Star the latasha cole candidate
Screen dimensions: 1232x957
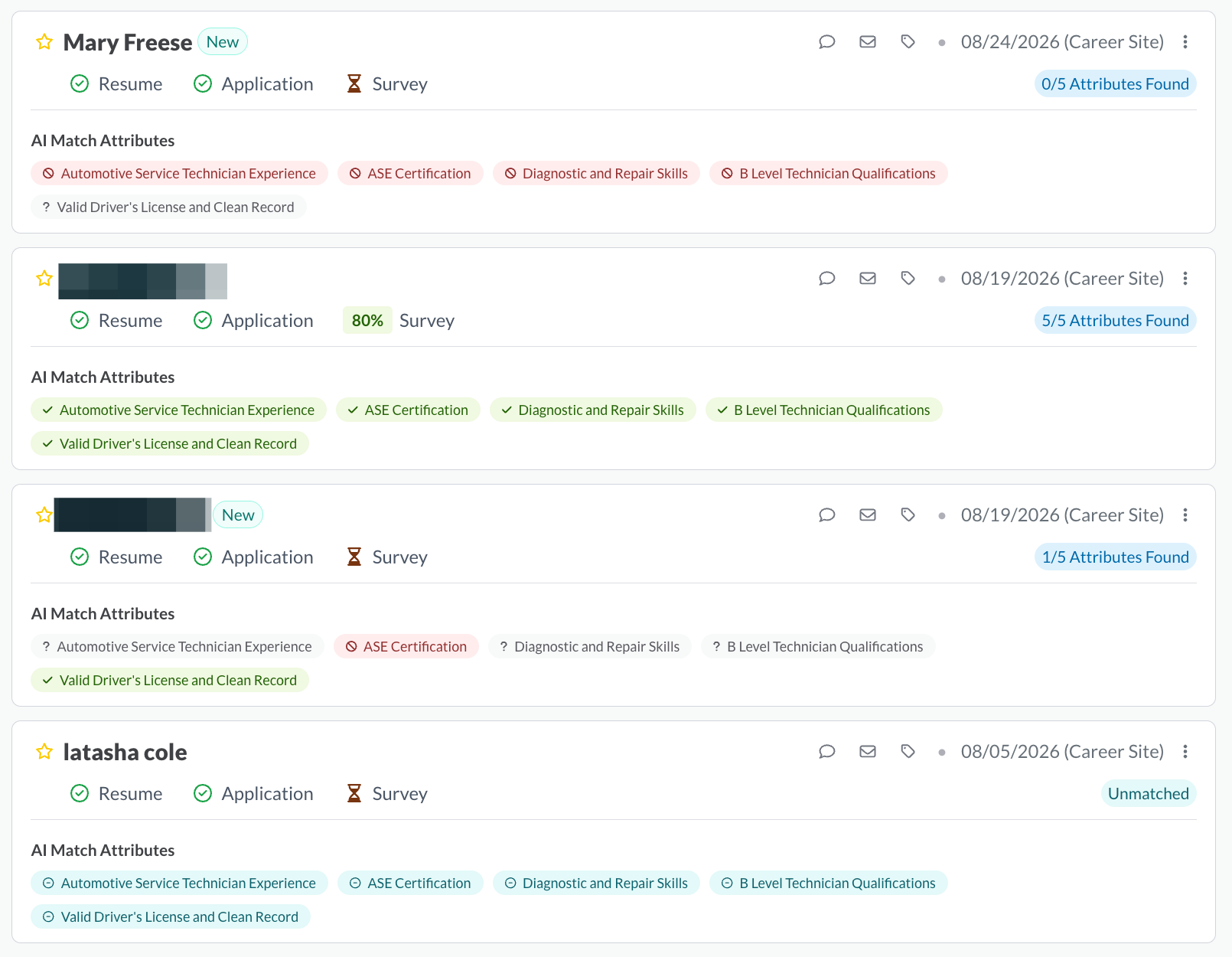44,752
